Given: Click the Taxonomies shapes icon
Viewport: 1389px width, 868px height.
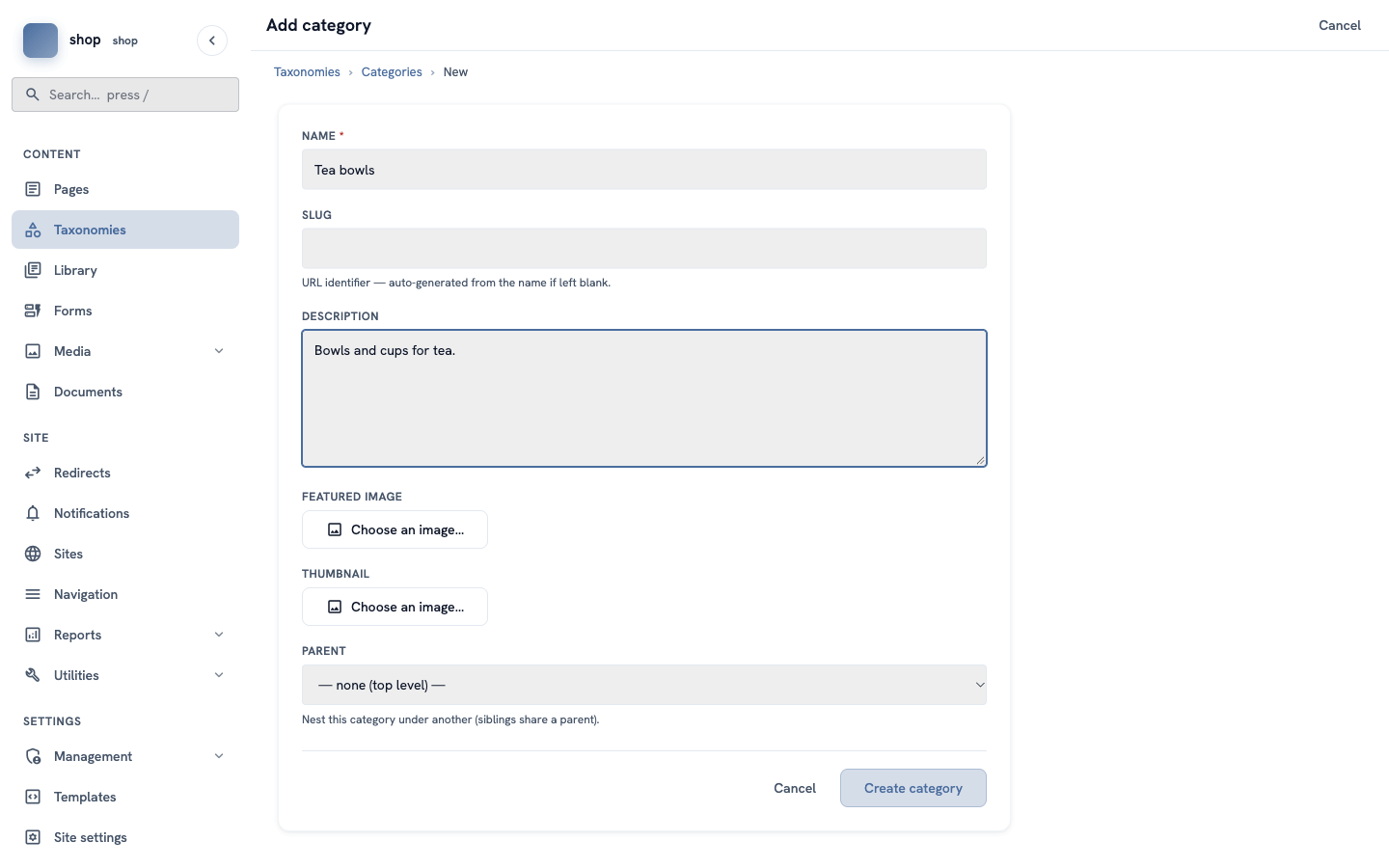Looking at the screenshot, I should pyautogui.click(x=33, y=230).
